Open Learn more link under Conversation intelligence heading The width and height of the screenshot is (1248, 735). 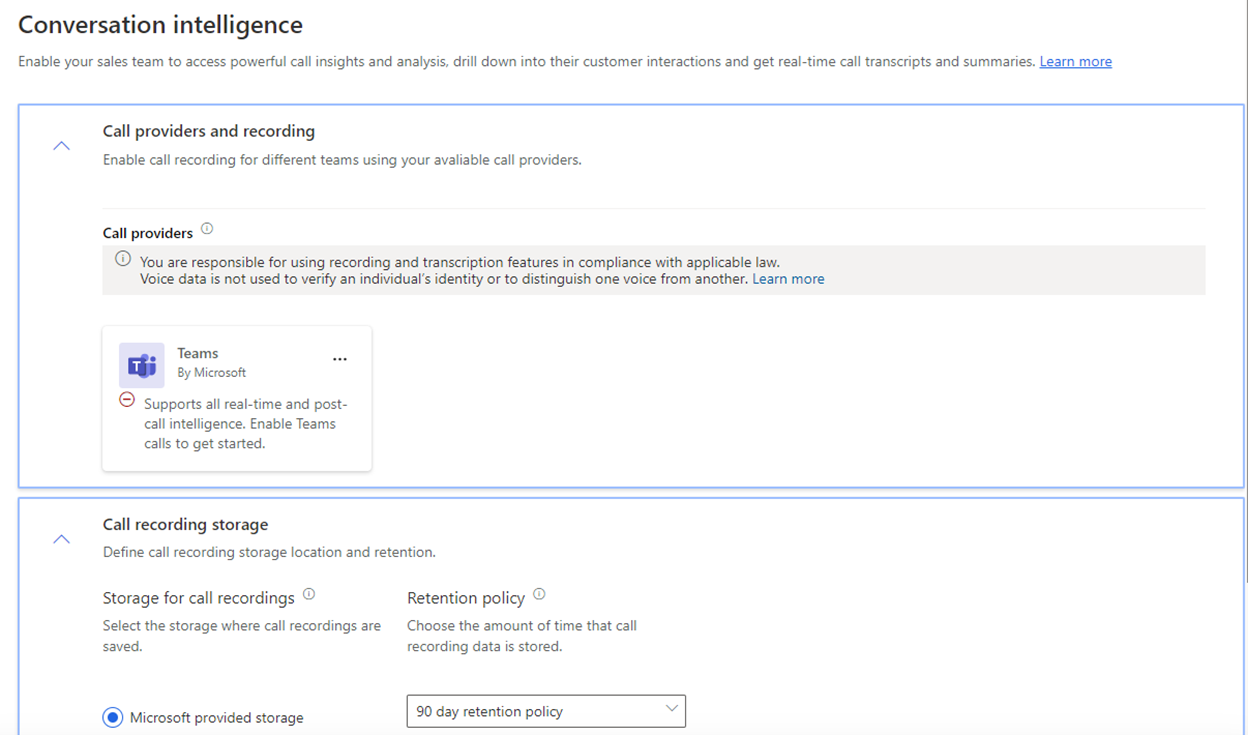point(1076,62)
